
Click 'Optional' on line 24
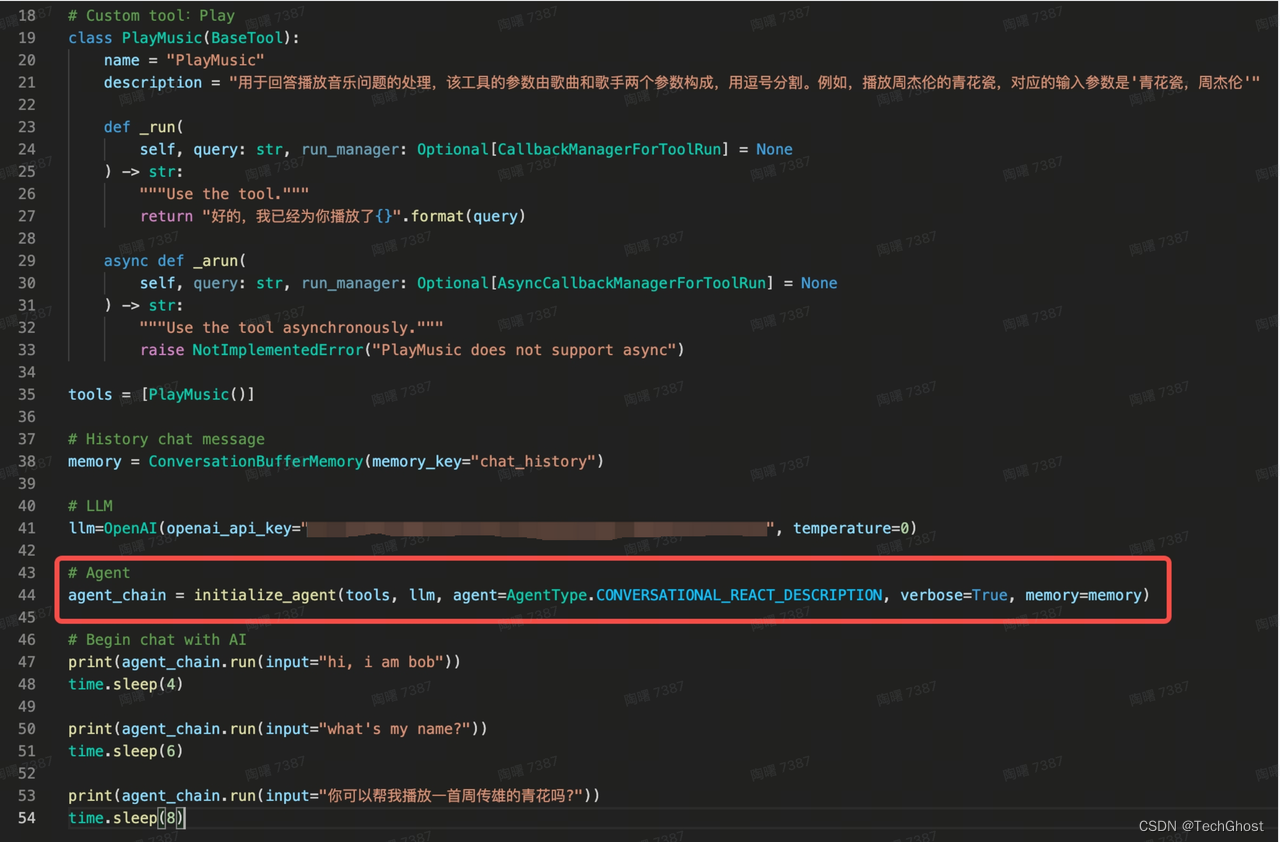point(452,149)
